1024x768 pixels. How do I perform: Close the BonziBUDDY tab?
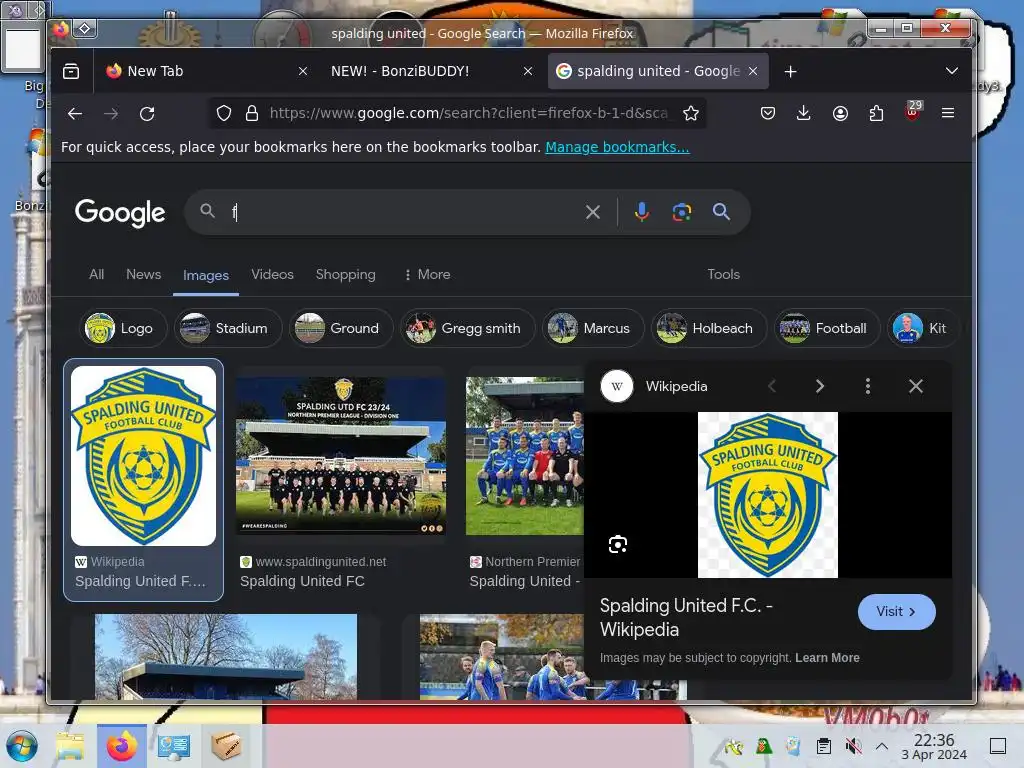(528, 71)
